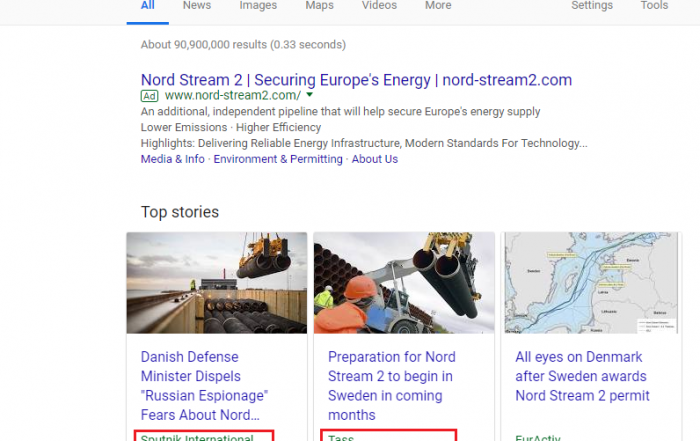
Task: Open Danish Defense Minister story thumbnail
Action: coord(217,283)
